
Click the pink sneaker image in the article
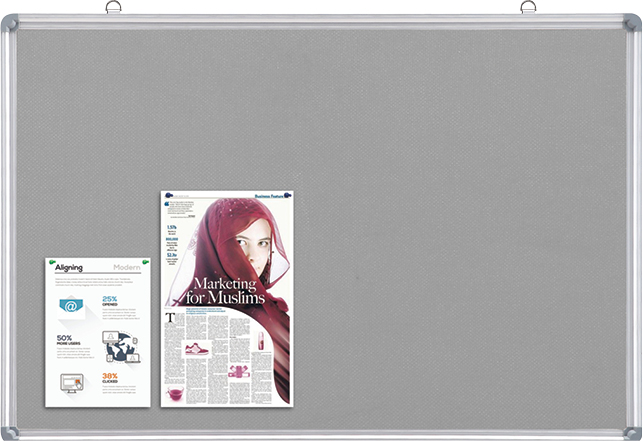tap(196, 349)
